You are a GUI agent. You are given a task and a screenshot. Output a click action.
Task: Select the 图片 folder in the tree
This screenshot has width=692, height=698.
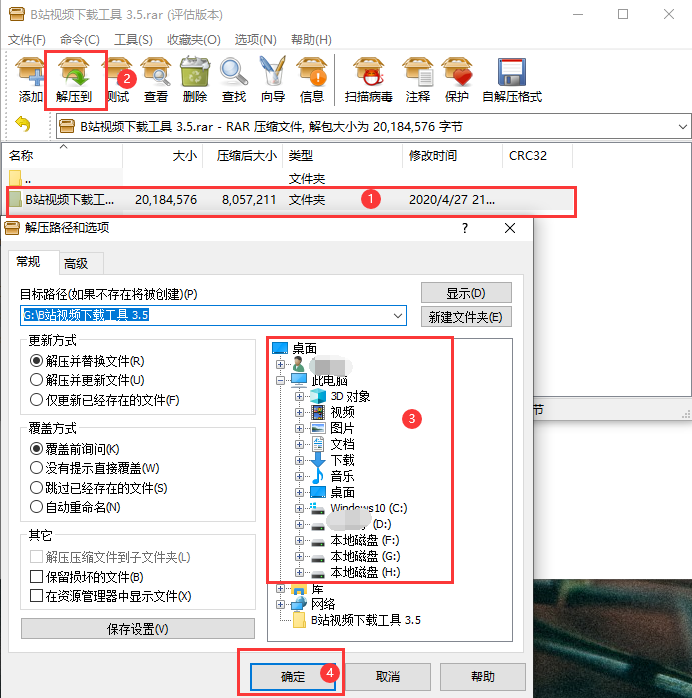tap(342, 428)
